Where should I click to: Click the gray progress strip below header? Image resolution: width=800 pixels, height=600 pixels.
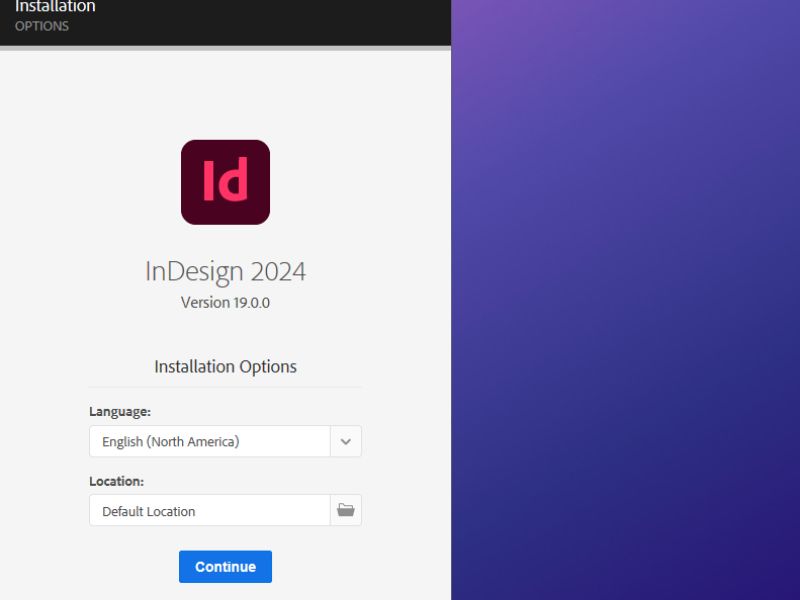225,47
